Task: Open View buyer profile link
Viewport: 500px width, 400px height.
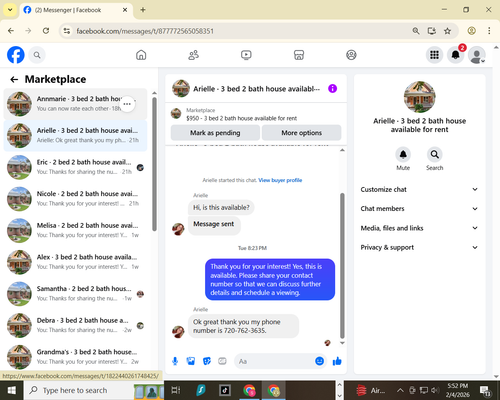Action: tap(280, 180)
